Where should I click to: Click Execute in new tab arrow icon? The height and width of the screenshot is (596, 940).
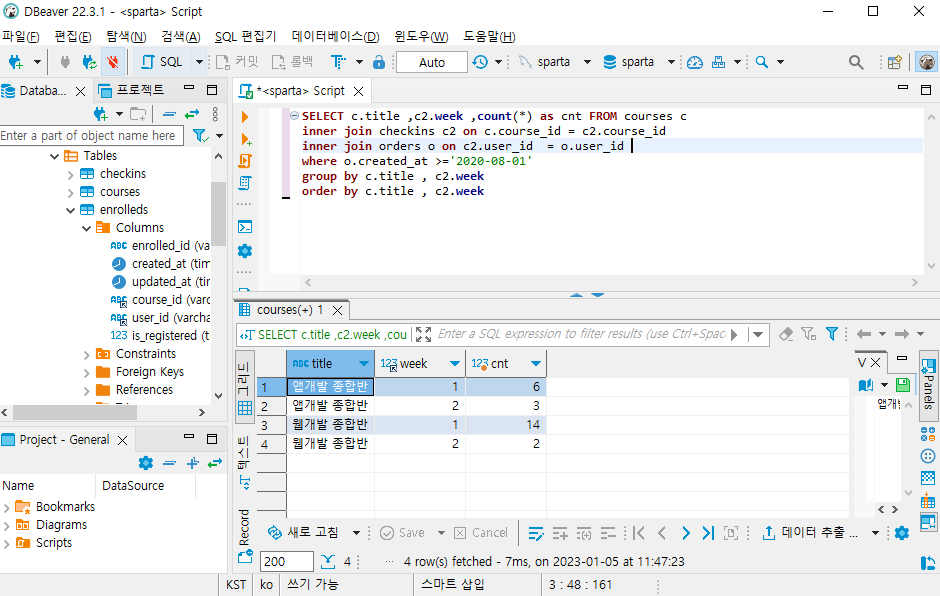245,139
